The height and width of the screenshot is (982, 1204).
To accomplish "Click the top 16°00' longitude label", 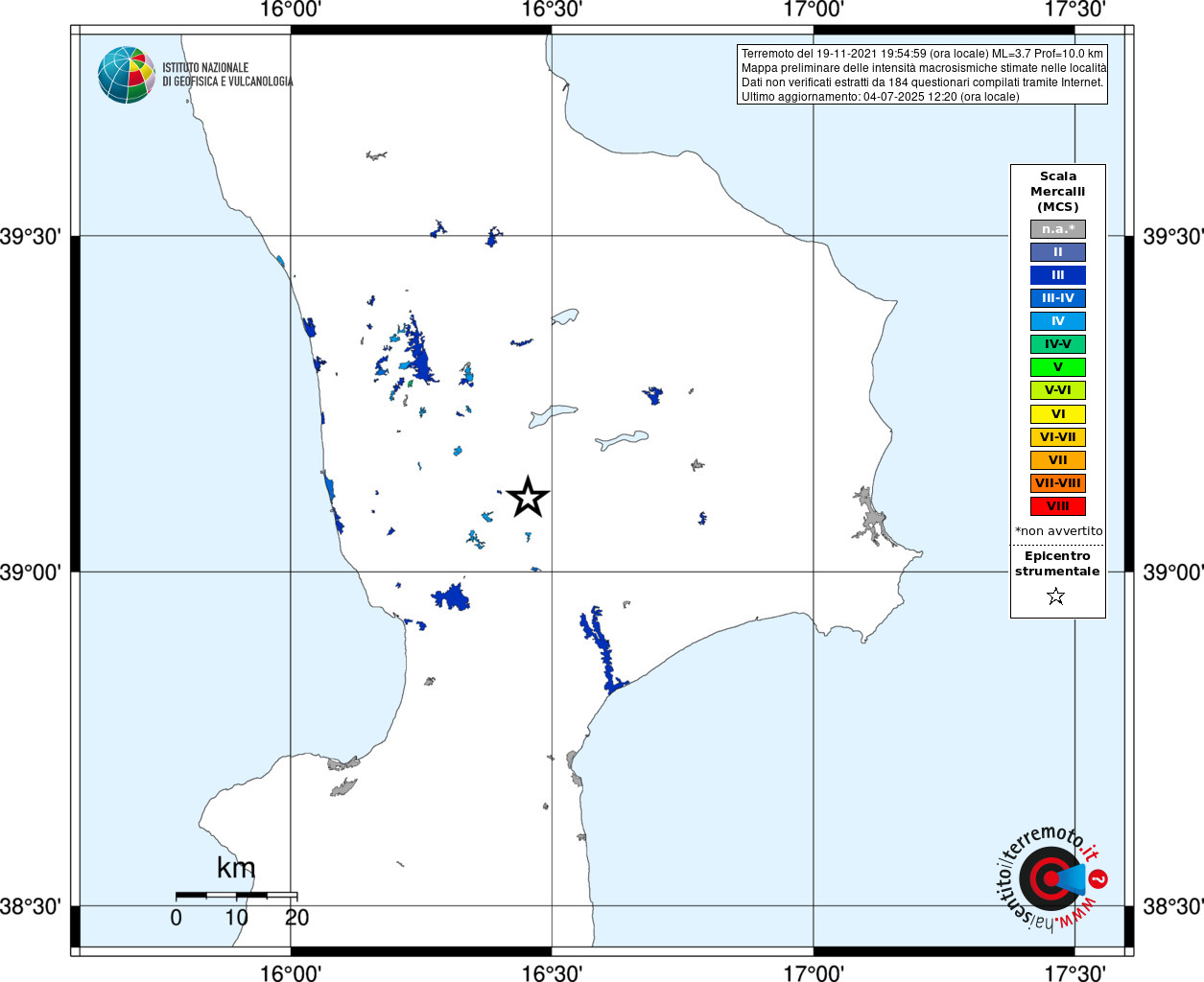I will [291, 10].
